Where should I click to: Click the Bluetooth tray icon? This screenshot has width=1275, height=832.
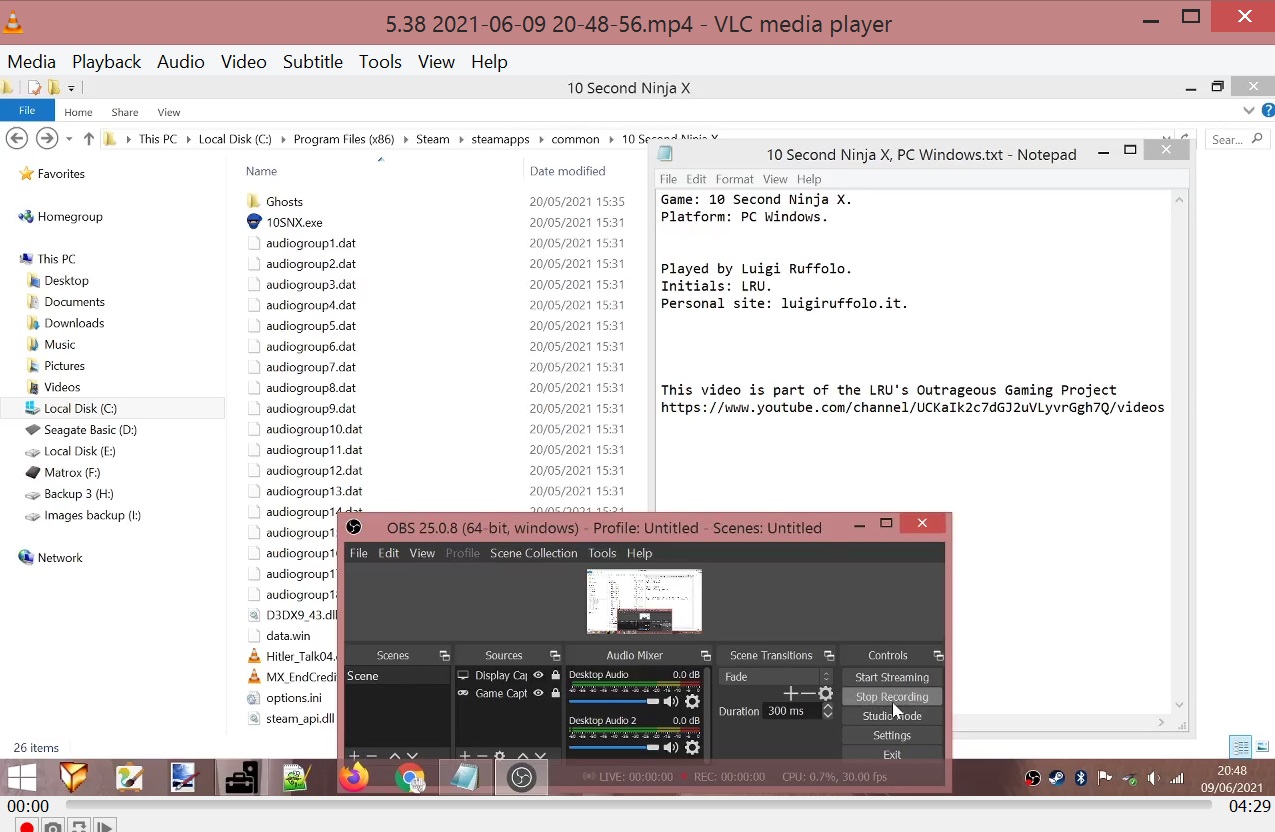point(1081,778)
